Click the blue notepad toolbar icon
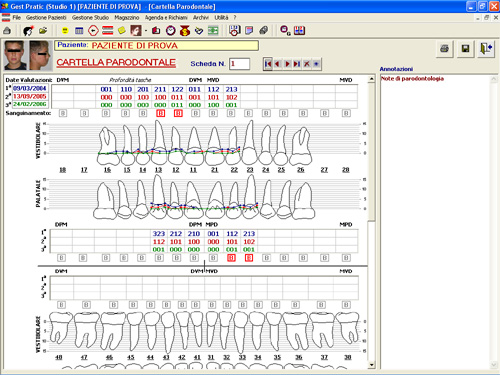 tap(249, 31)
